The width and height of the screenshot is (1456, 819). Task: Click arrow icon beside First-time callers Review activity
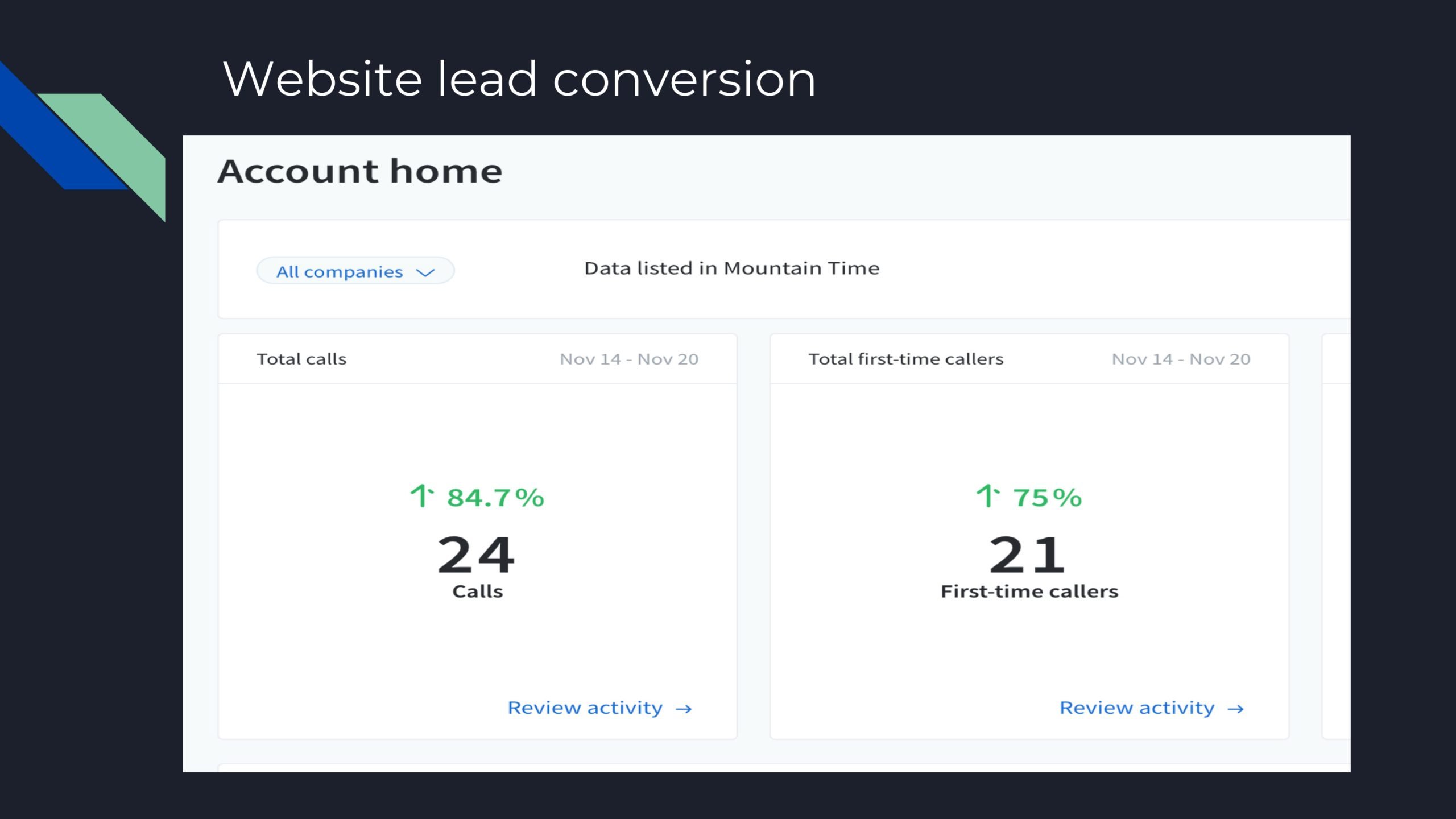tap(1235, 709)
